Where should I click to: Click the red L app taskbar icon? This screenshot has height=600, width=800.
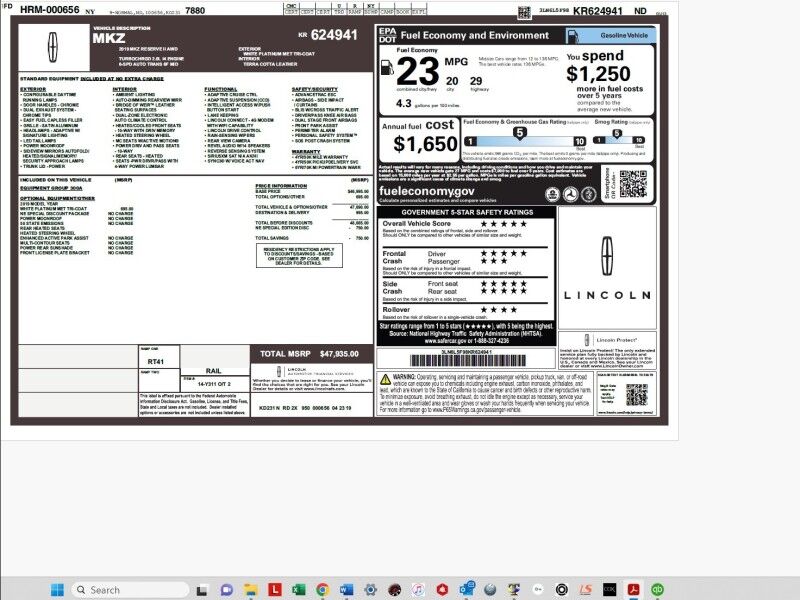coord(275,589)
